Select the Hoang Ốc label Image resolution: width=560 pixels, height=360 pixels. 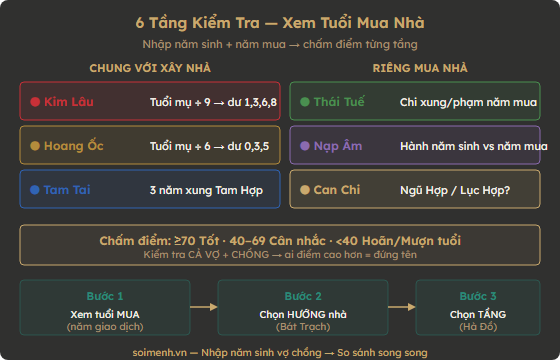click(74, 146)
